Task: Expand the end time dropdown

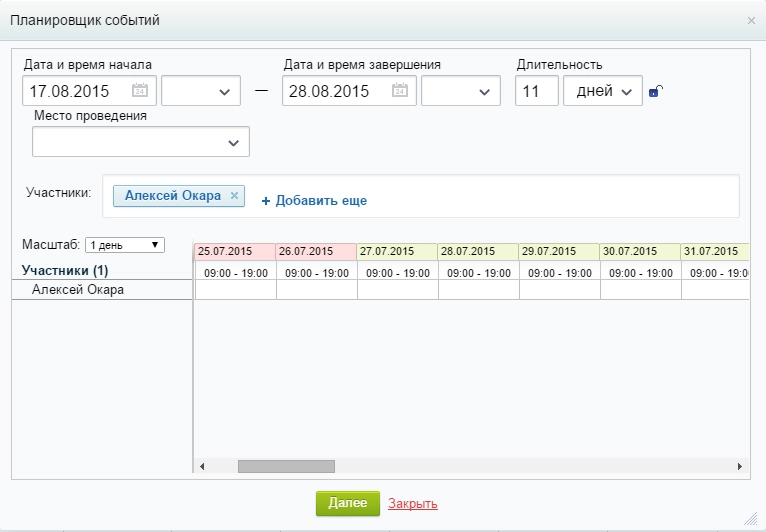Action: [x=461, y=91]
